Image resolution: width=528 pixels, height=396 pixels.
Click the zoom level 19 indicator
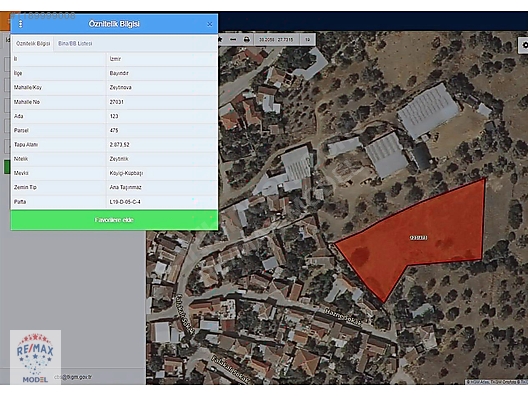[x=307, y=40]
